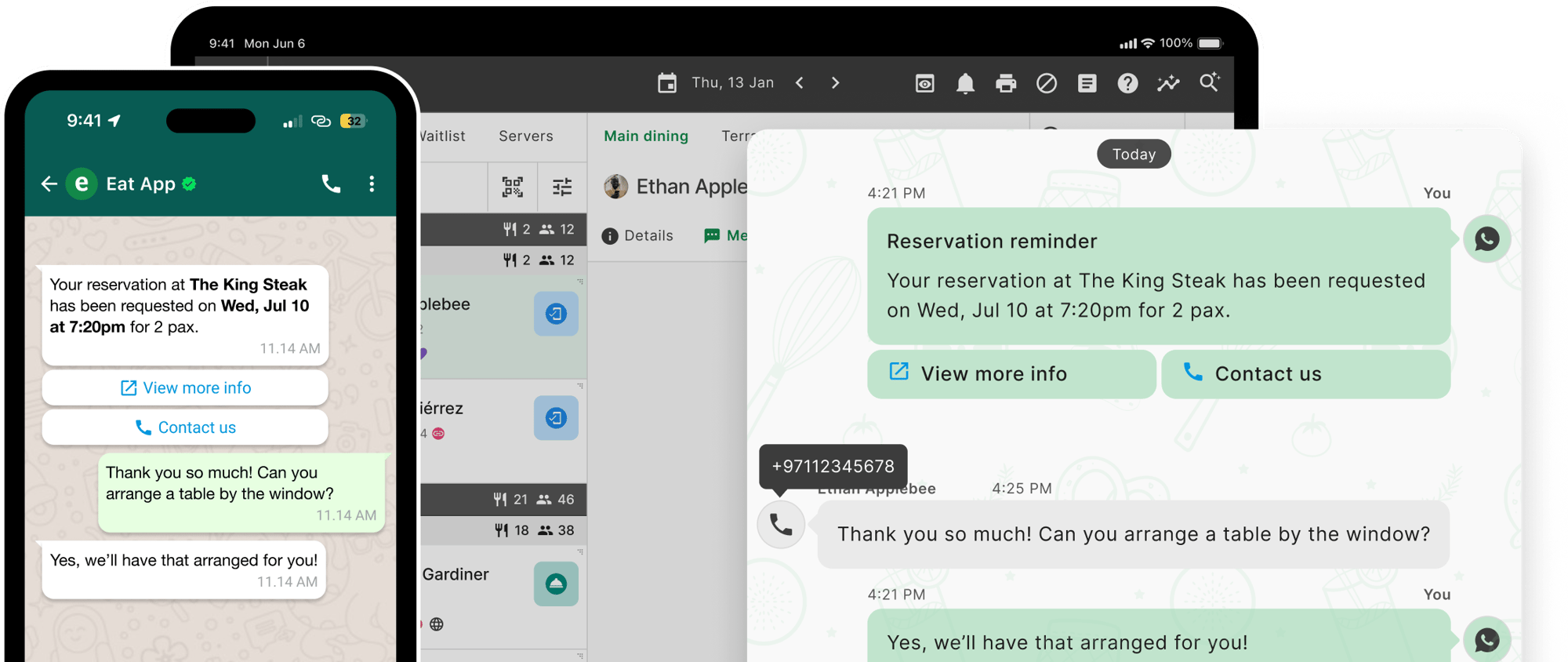This screenshot has height=662, width=1568.
Task: Click the Gardiner reservation name
Action: pos(456,574)
